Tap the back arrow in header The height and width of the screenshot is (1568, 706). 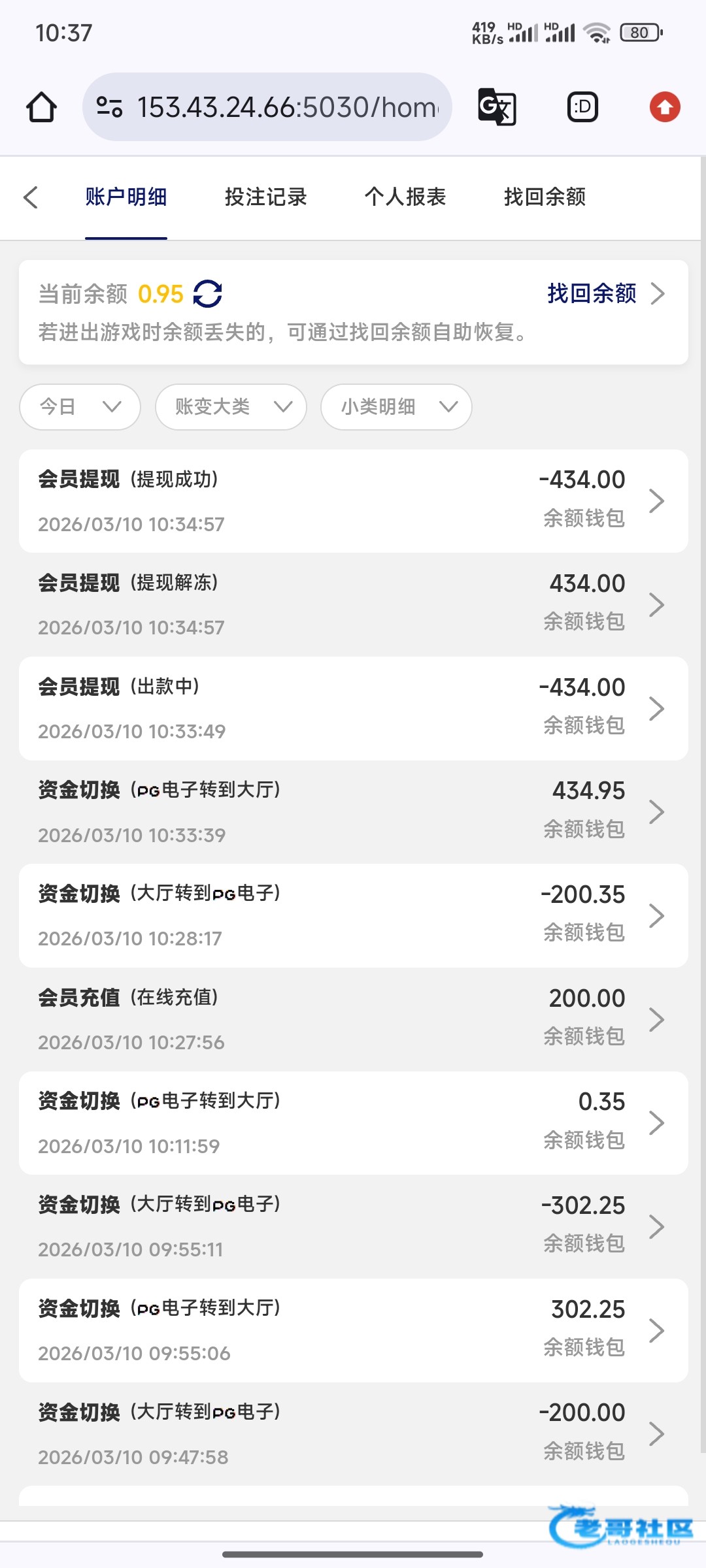pos(31,197)
